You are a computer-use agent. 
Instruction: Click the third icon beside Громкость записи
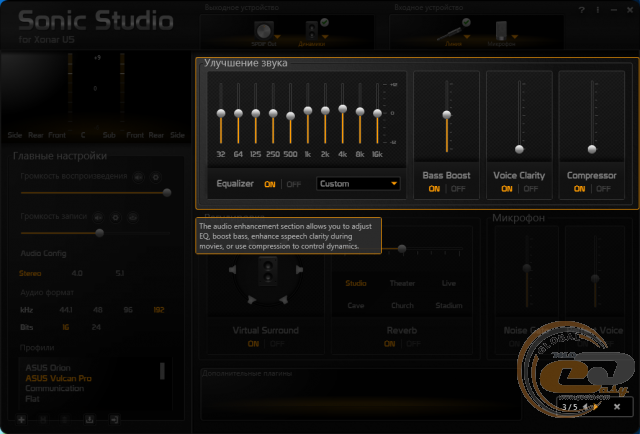(x=133, y=217)
